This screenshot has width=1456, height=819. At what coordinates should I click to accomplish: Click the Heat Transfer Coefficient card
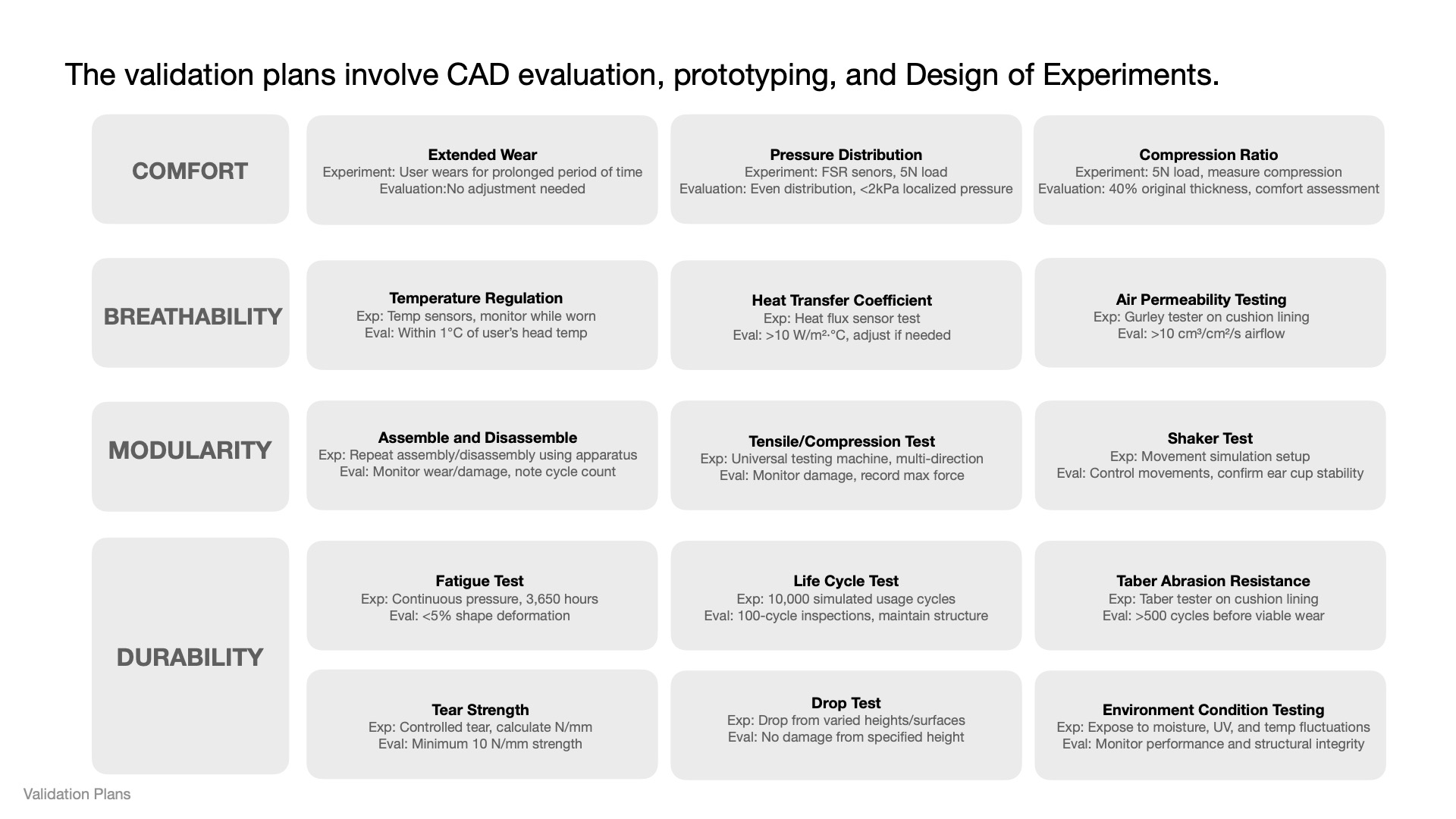tap(846, 315)
